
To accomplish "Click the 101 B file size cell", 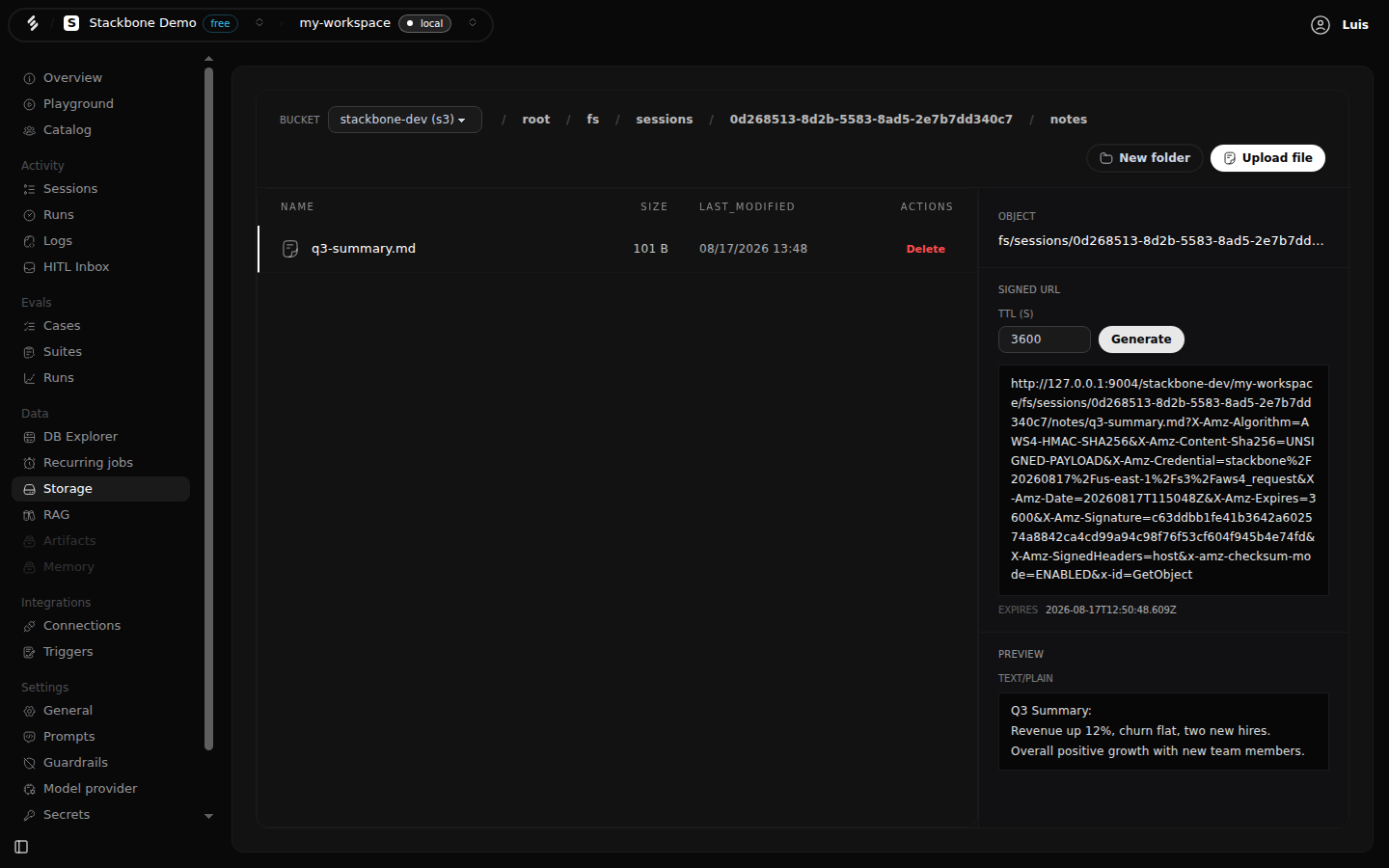I will (x=650, y=249).
